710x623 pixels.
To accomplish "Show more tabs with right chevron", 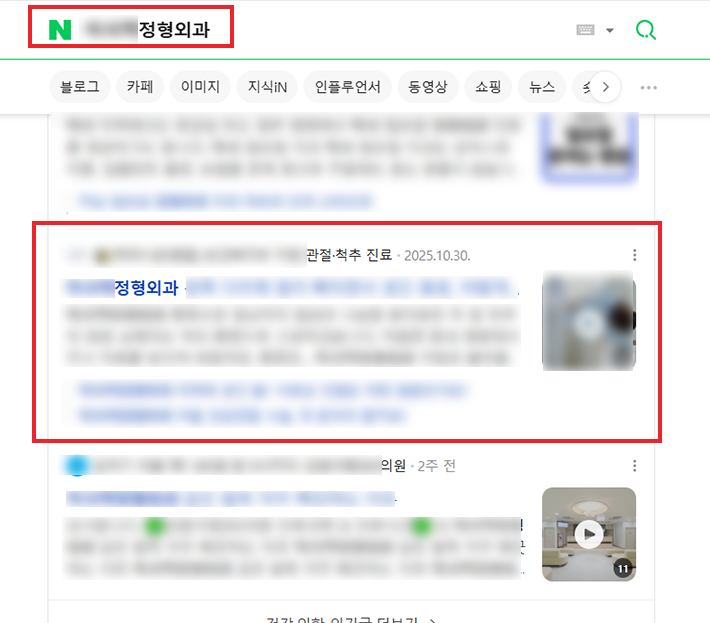I will tap(605, 86).
